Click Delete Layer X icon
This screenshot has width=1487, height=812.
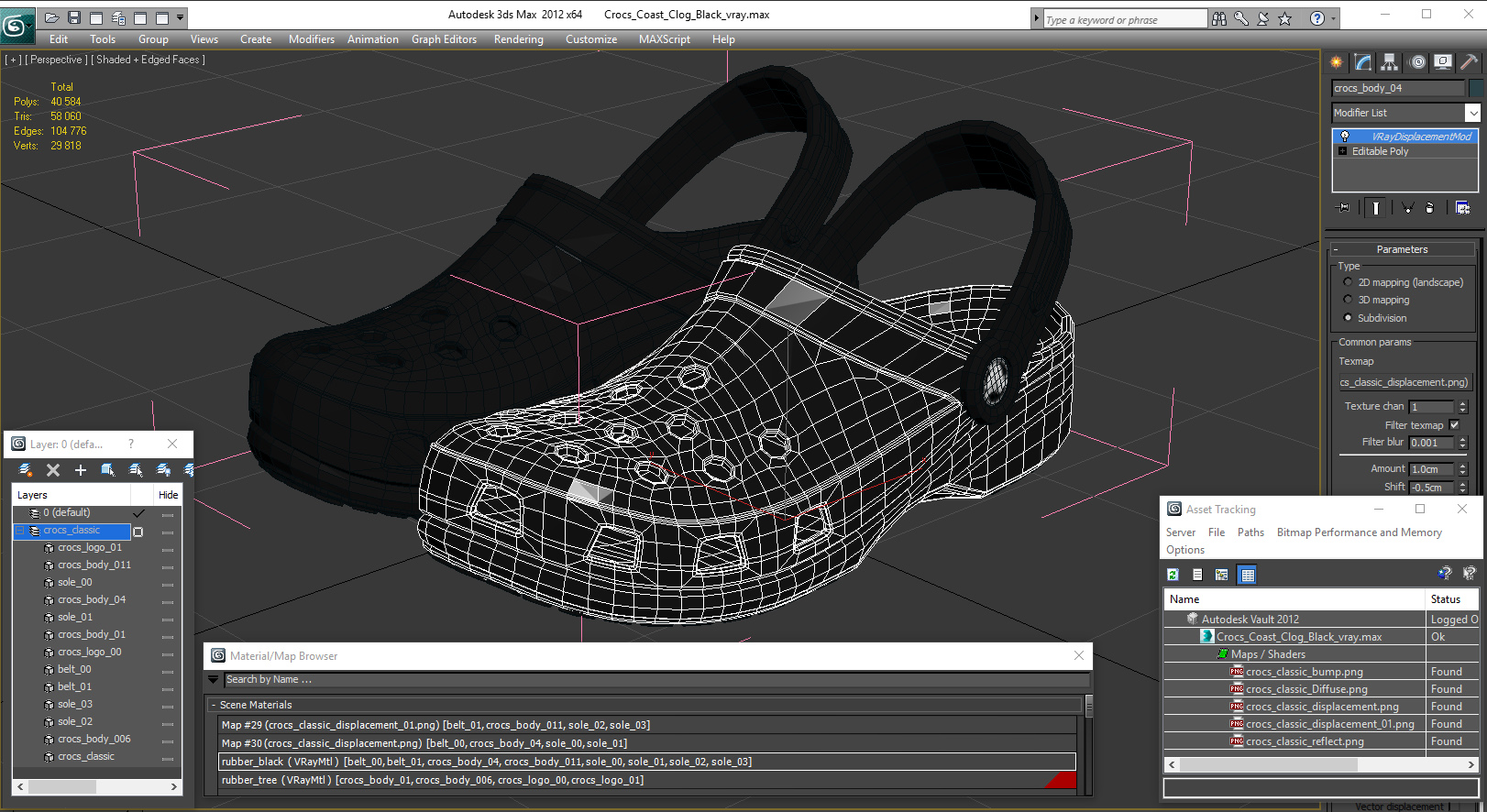[53, 470]
